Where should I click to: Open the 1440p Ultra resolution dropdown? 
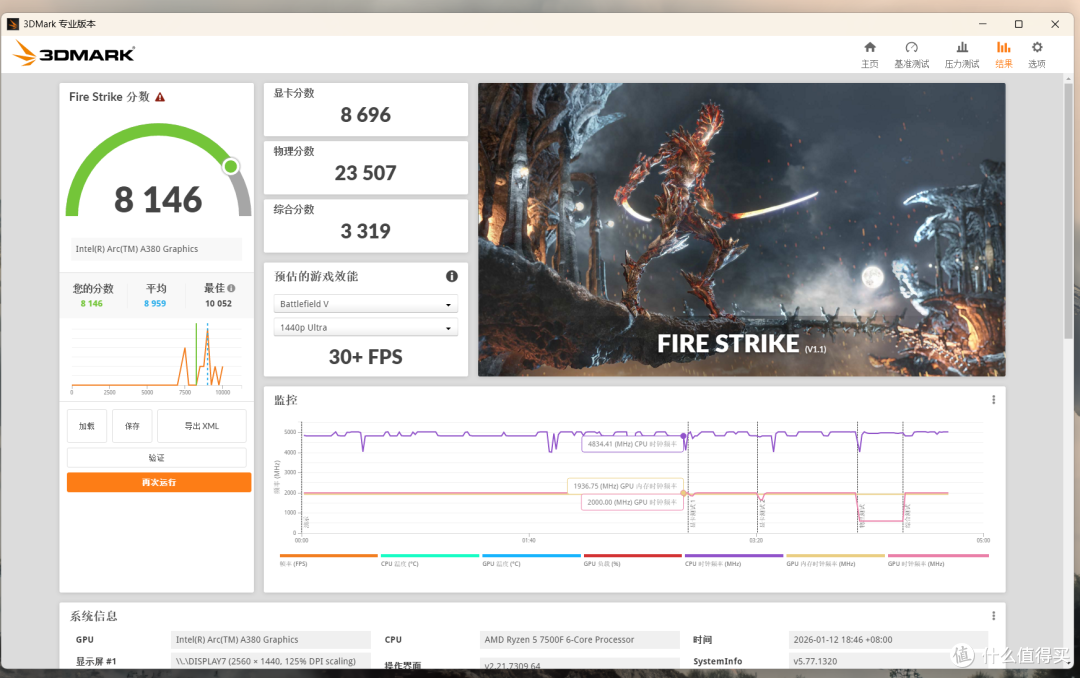click(366, 327)
